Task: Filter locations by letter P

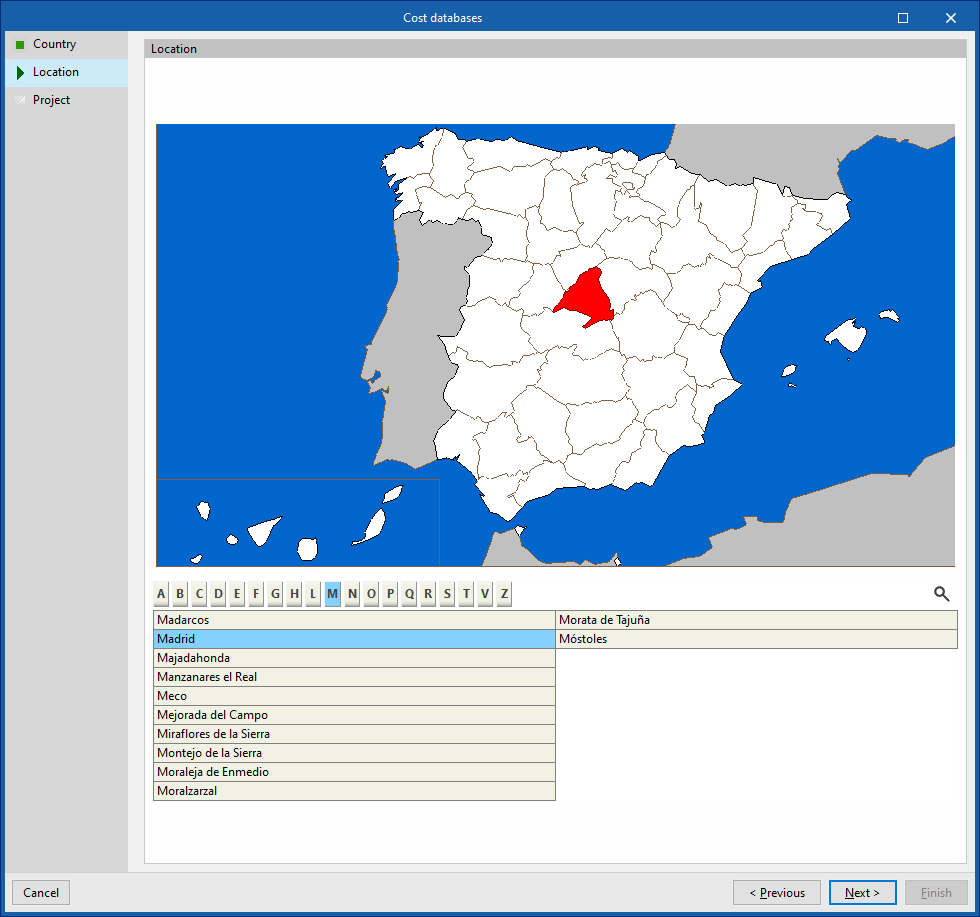Action: pos(391,593)
